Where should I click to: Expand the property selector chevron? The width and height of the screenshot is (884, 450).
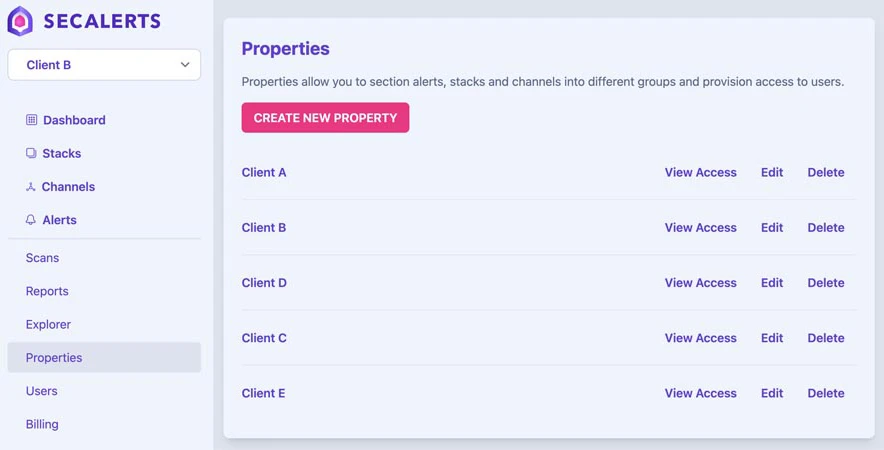(185, 65)
